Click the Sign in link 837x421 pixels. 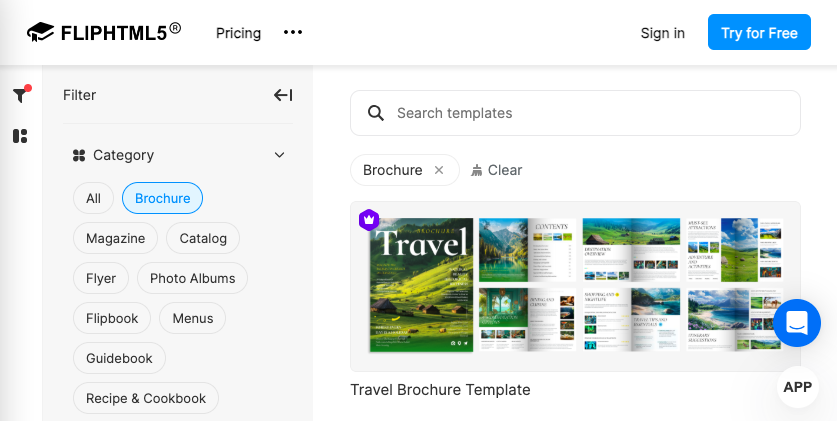click(x=662, y=33)
